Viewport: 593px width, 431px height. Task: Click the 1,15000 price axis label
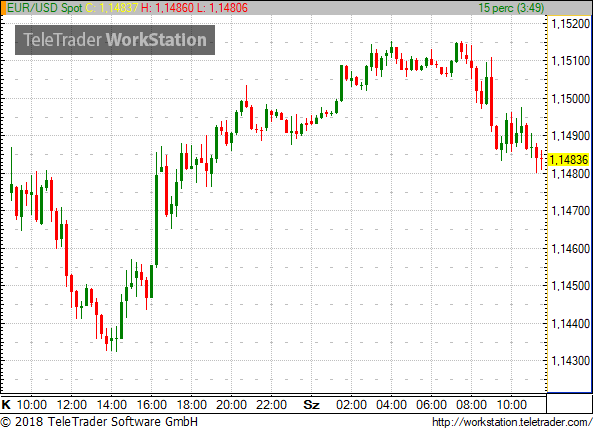571,99
